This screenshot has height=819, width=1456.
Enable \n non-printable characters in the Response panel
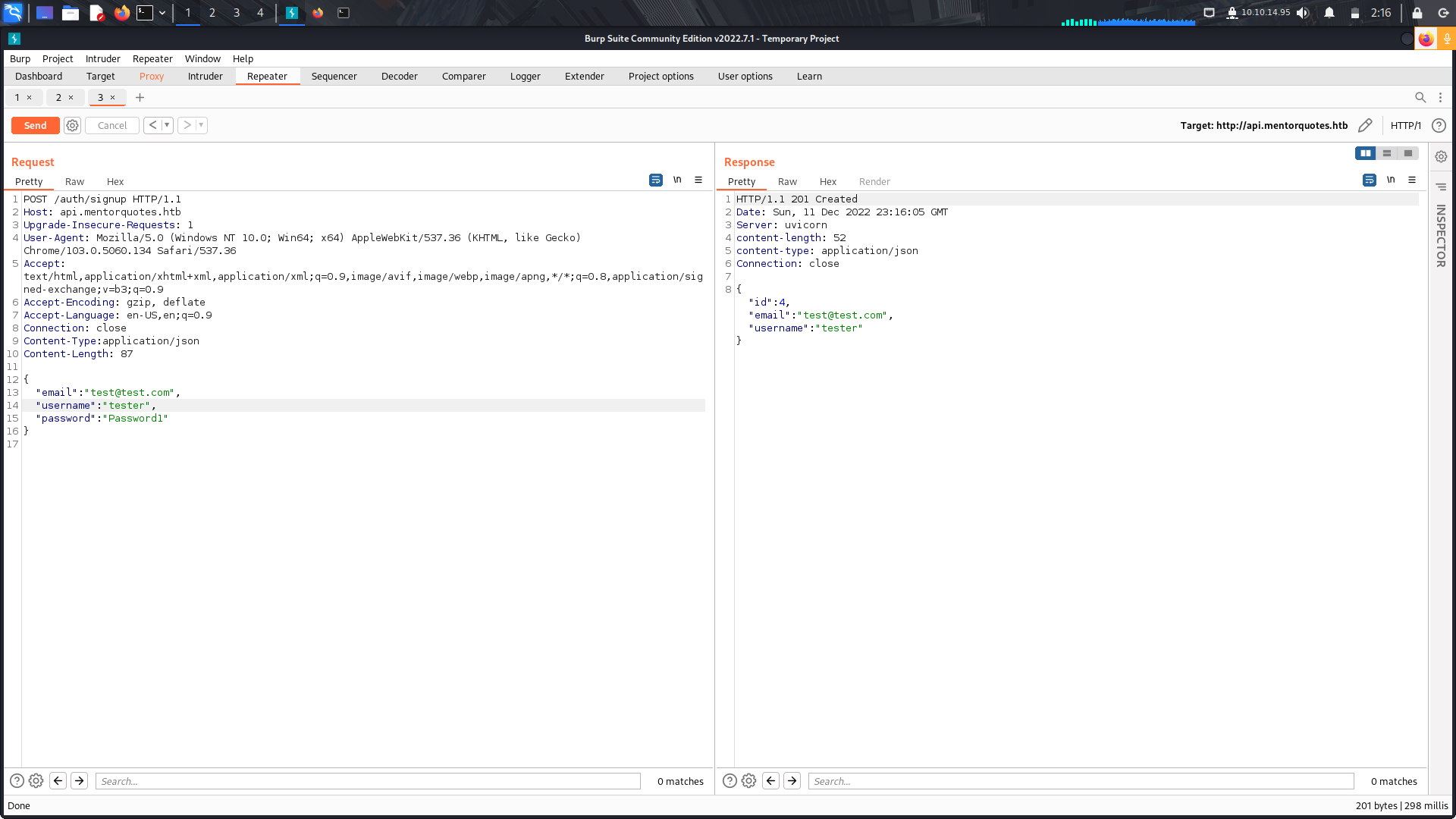(1391, 180)
